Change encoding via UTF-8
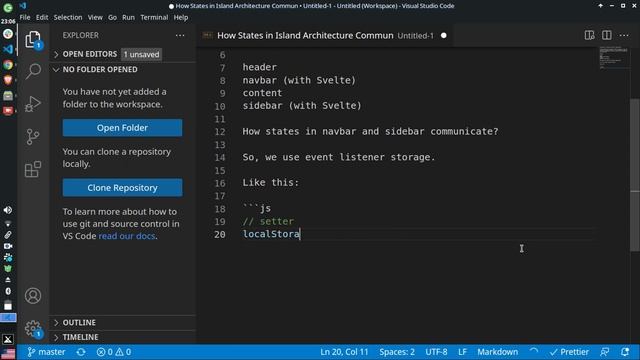This screenshot has height=360, width=640. coord(436,352)
